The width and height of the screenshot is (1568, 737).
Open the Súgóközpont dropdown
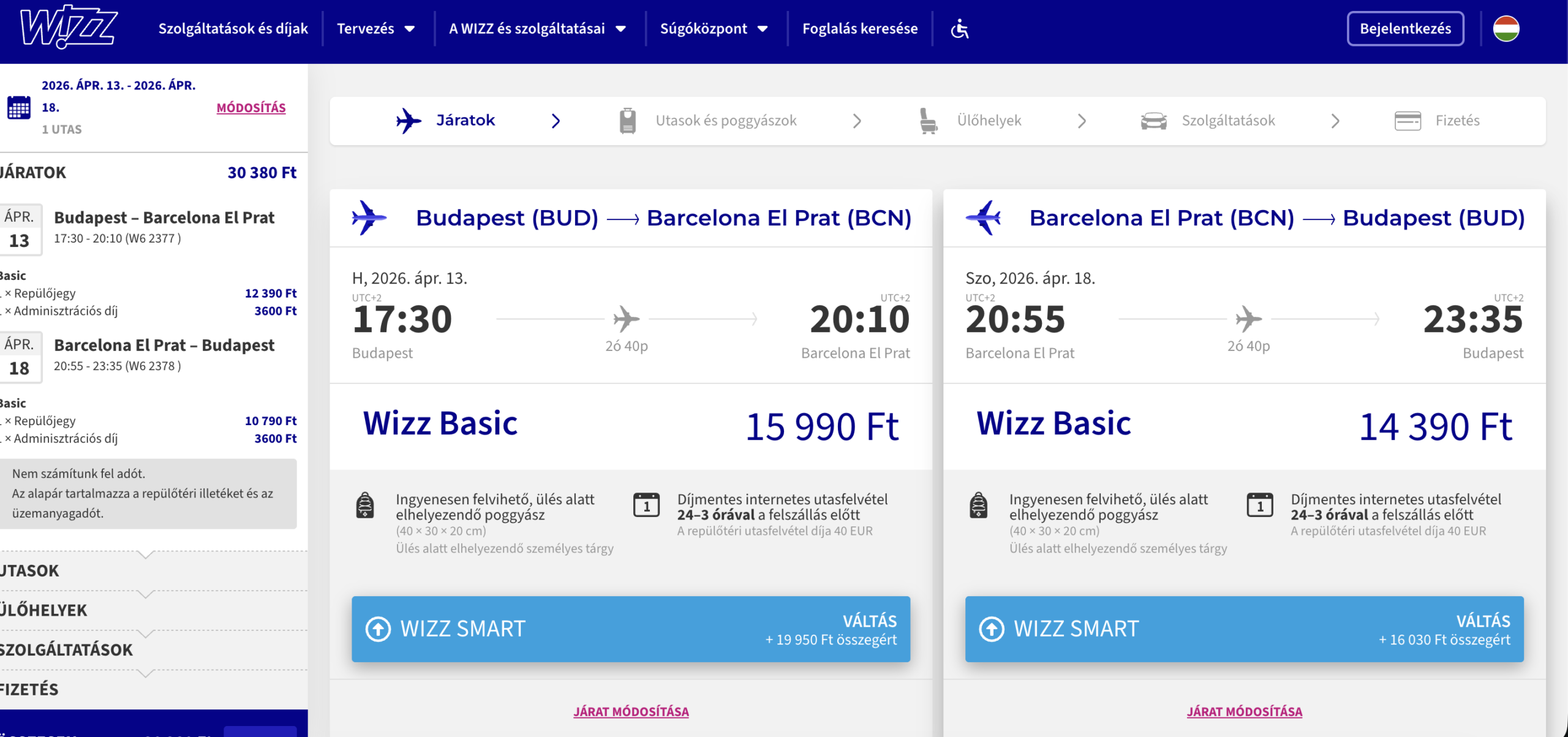coord(714,29)
